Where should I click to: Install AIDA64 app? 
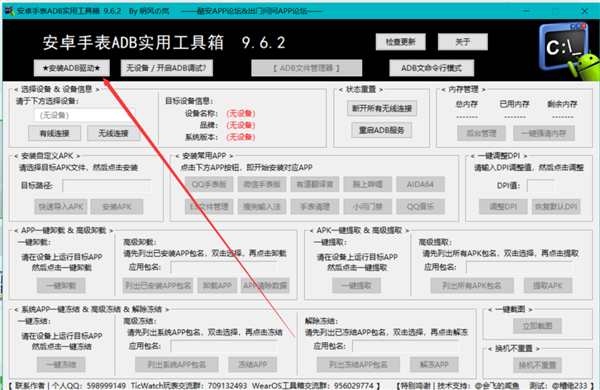pos(421,184)
